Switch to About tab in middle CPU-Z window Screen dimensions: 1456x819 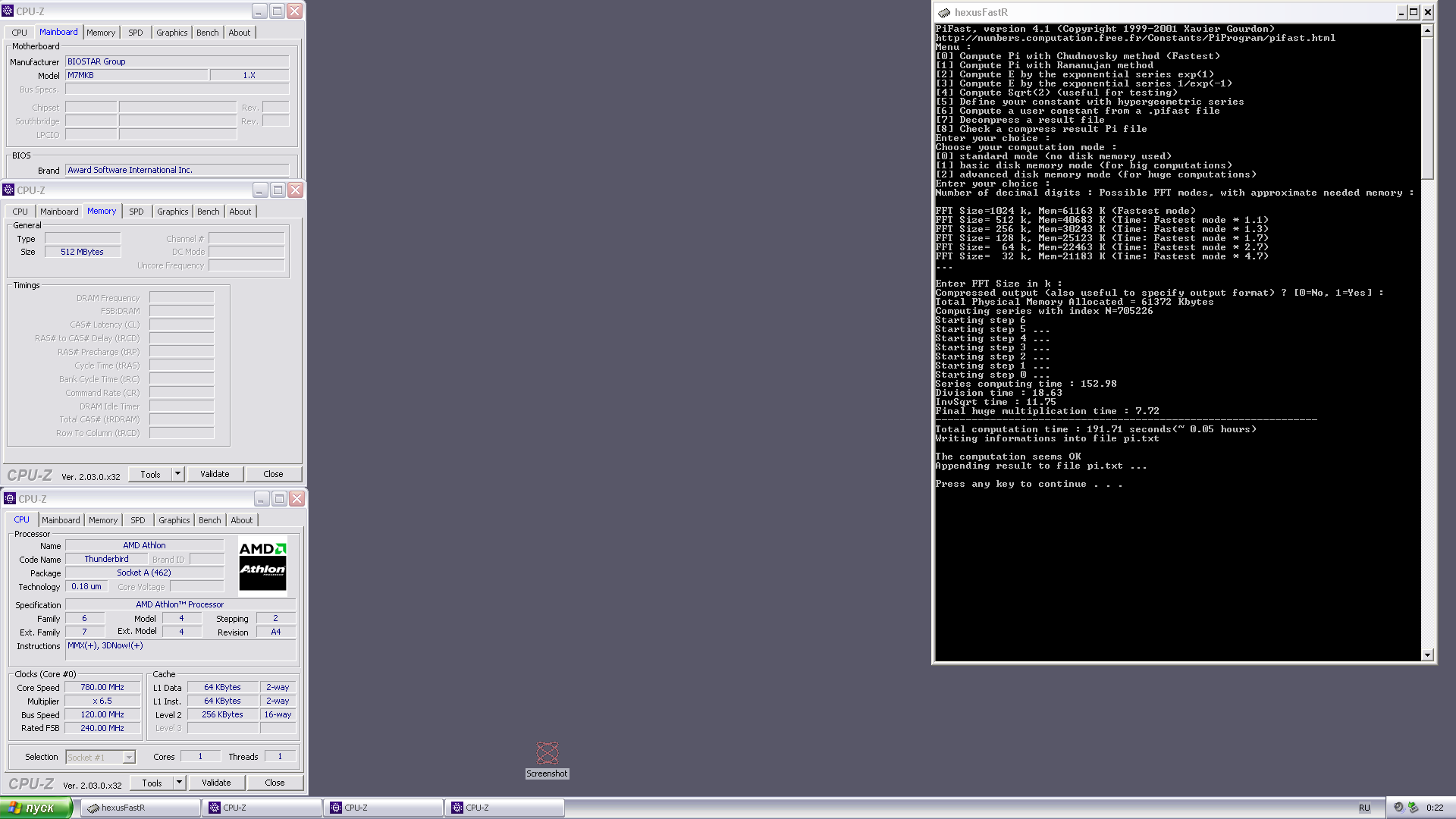(240, 212)
